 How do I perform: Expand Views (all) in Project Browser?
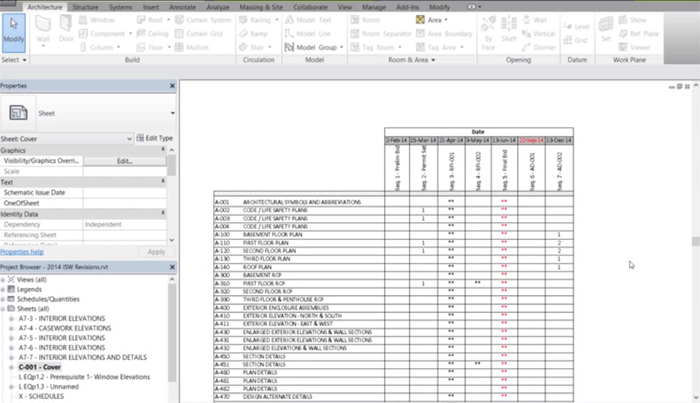pos(3,280)
